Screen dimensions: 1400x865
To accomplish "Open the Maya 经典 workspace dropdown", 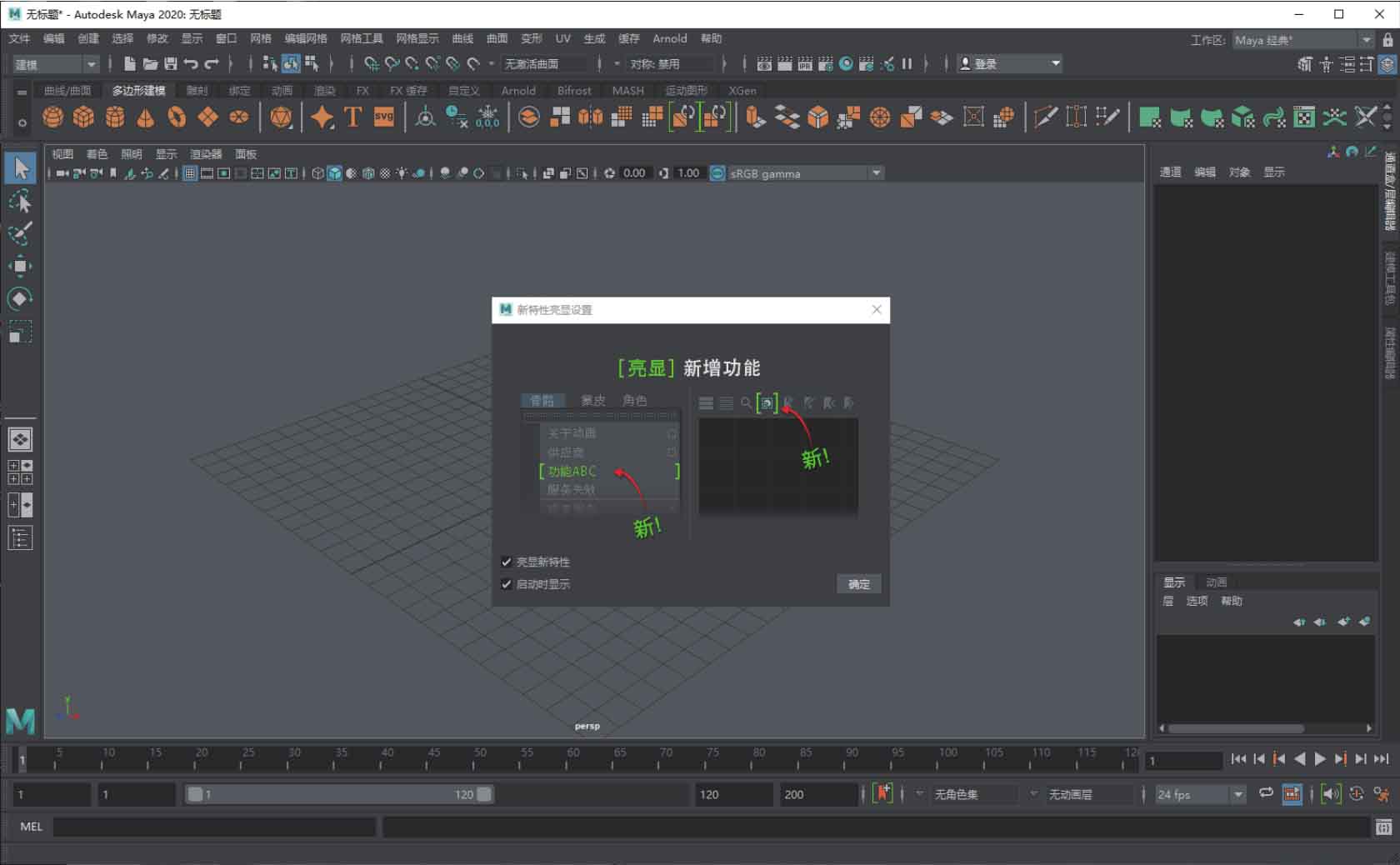I will click(1302, 40).
